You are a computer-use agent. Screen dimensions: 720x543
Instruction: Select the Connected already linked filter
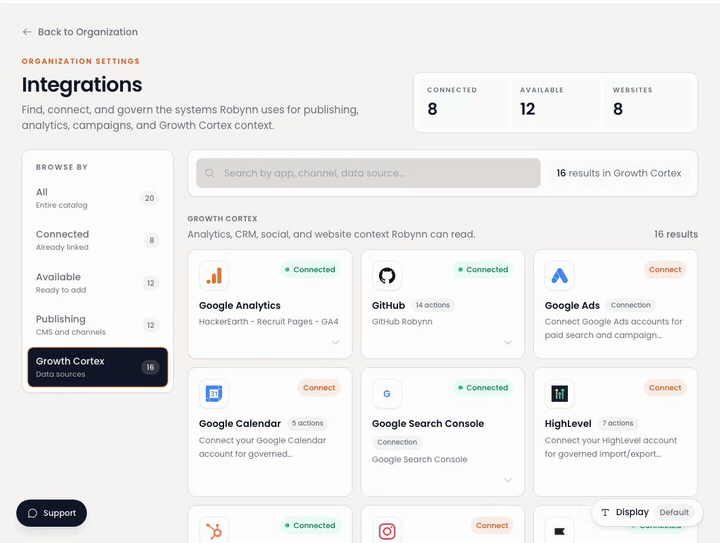(97, 240)
